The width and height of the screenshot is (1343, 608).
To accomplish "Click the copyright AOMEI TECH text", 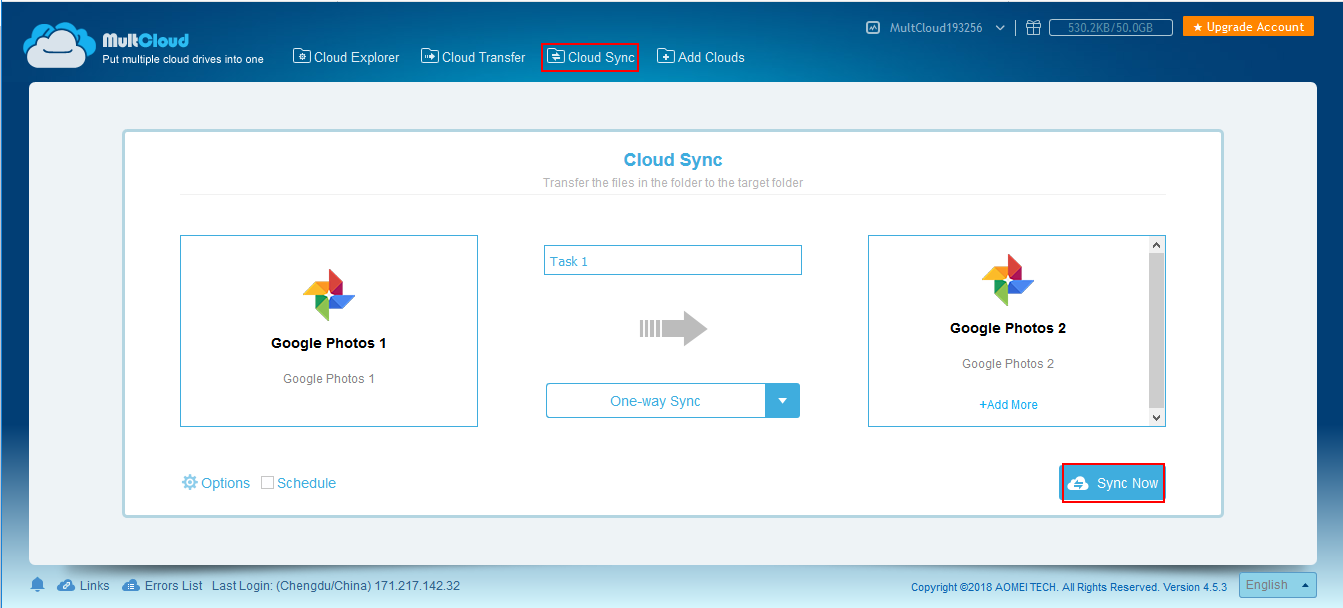I will pyautogui.click(x=1069, y=587).
